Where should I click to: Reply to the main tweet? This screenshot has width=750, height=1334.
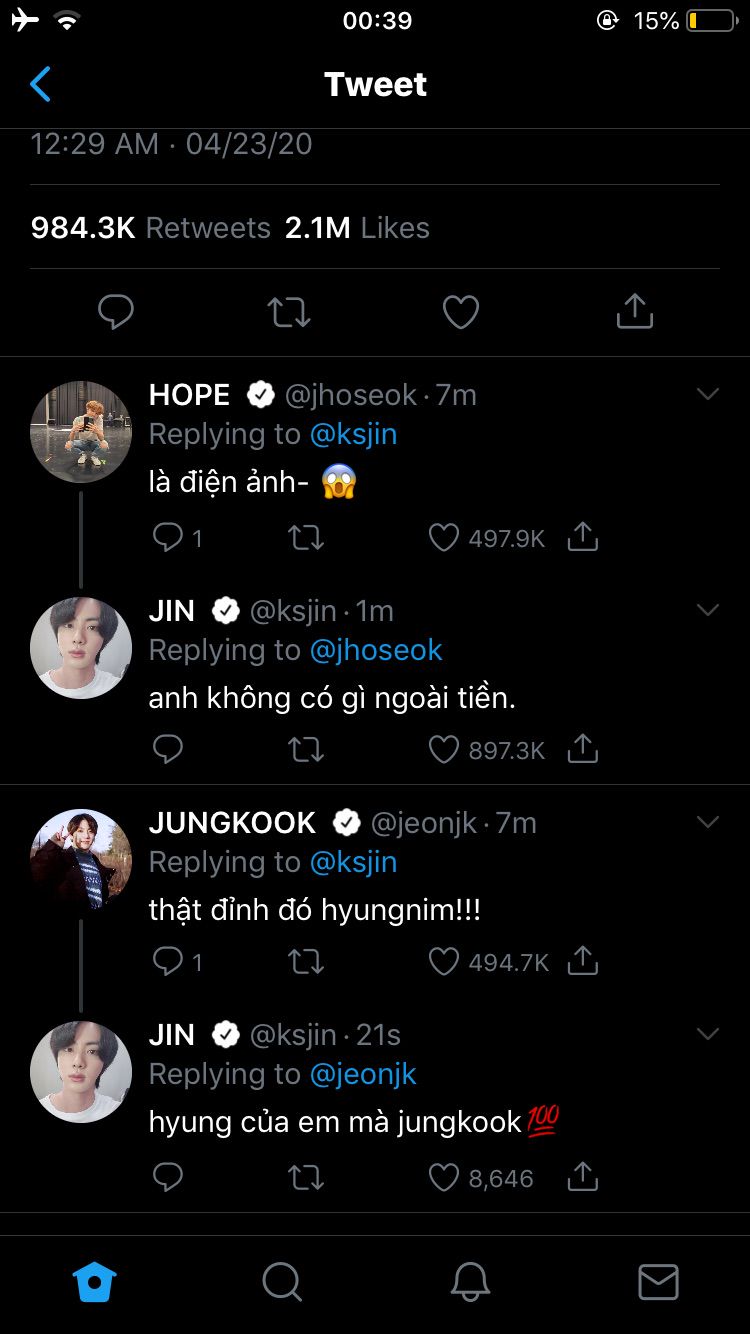116,312
